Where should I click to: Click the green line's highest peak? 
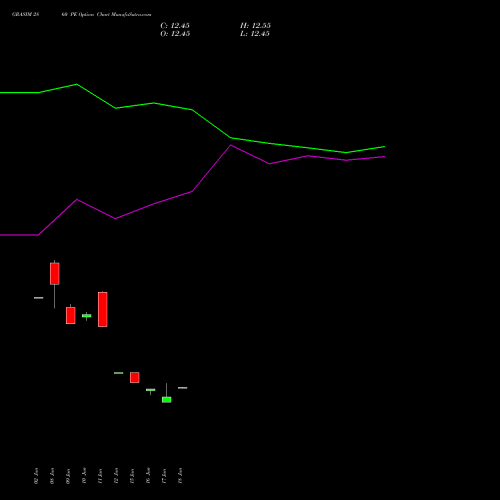point(77,84)
